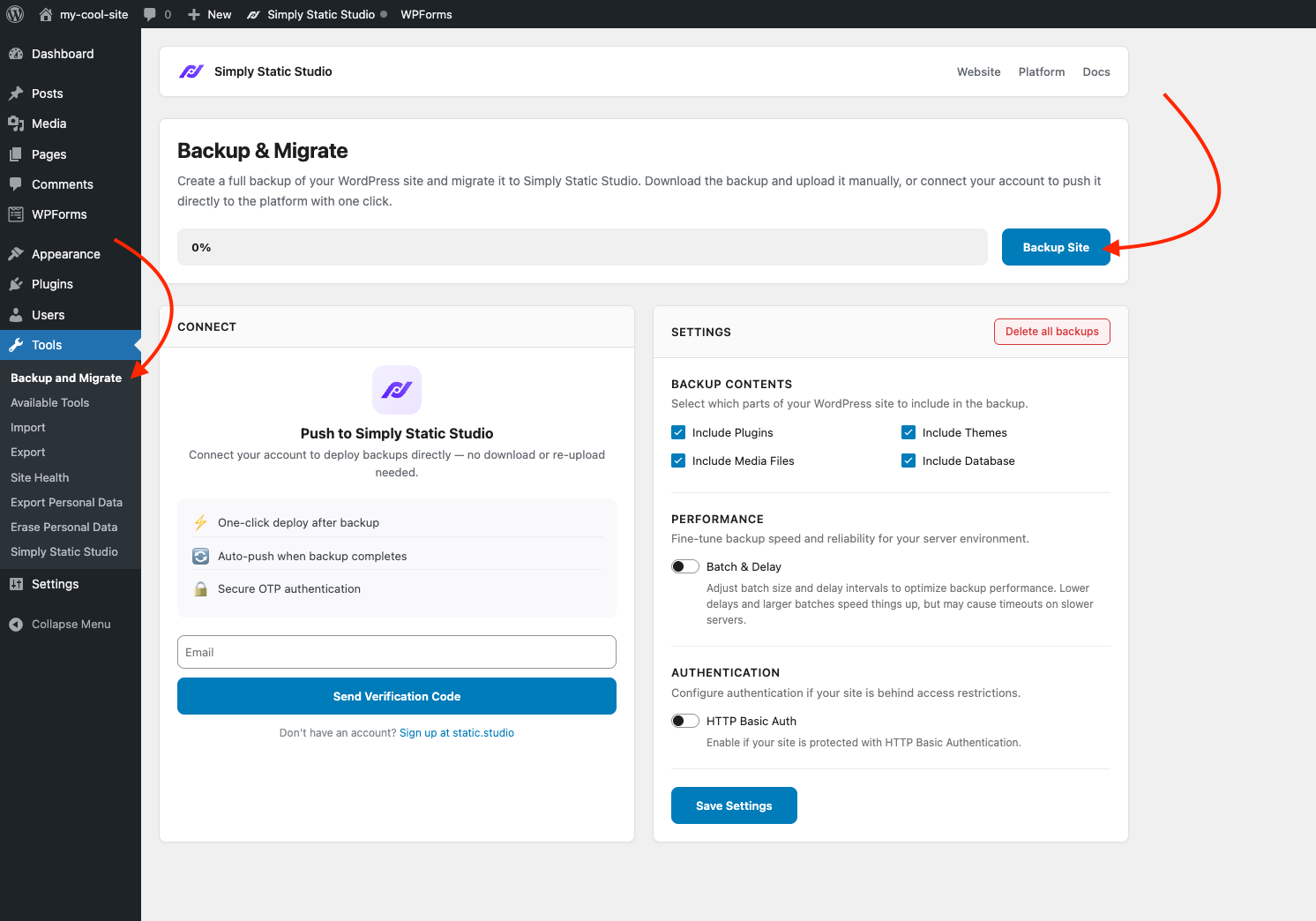Viewport: 1316px width, 921px height.
Task: Open Erase Personal Data submenu item
Action: (x=64, y=527)
